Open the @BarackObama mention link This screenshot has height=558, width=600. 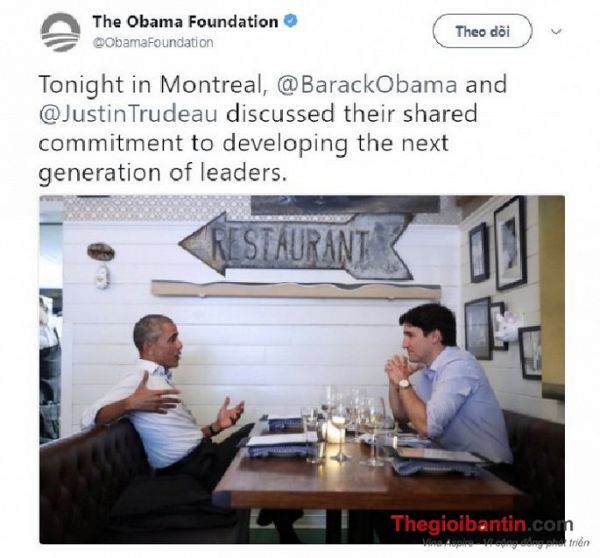click(x=367, y=85)
